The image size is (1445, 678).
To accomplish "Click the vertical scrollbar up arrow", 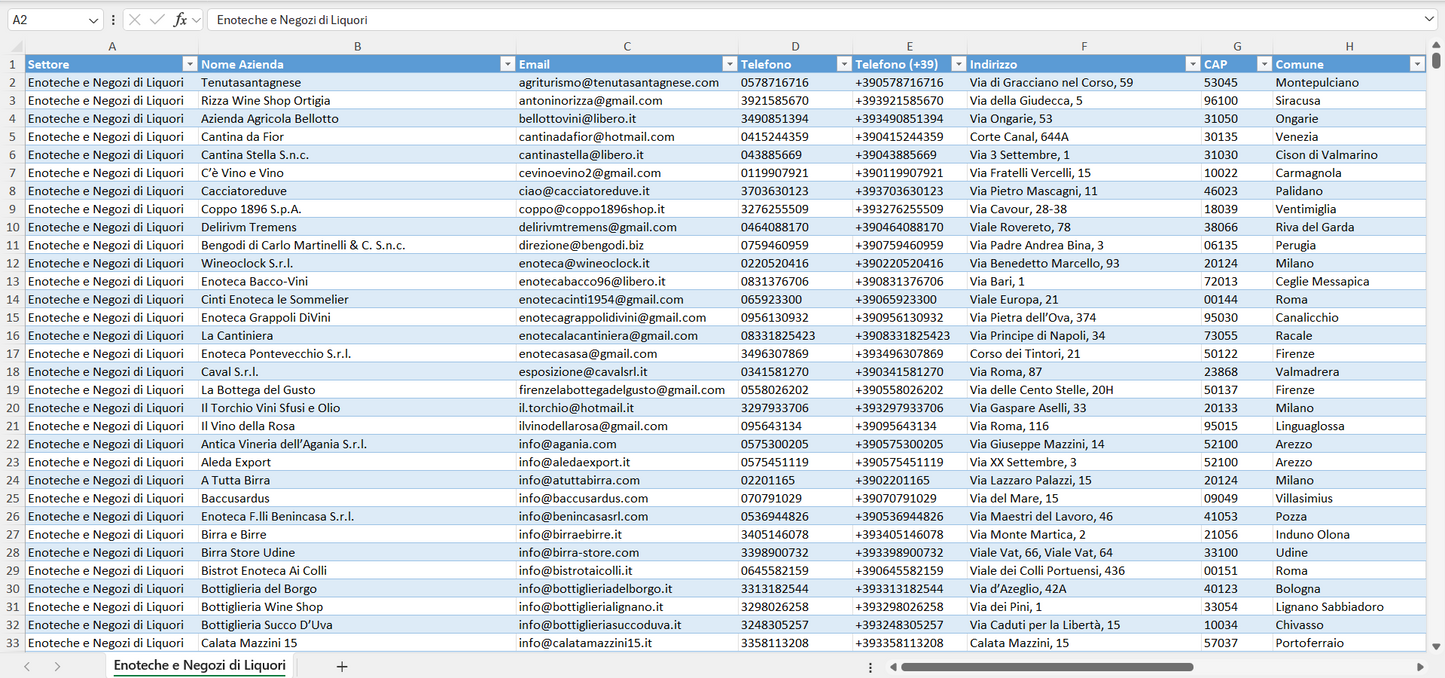I will pos(1437,43).
